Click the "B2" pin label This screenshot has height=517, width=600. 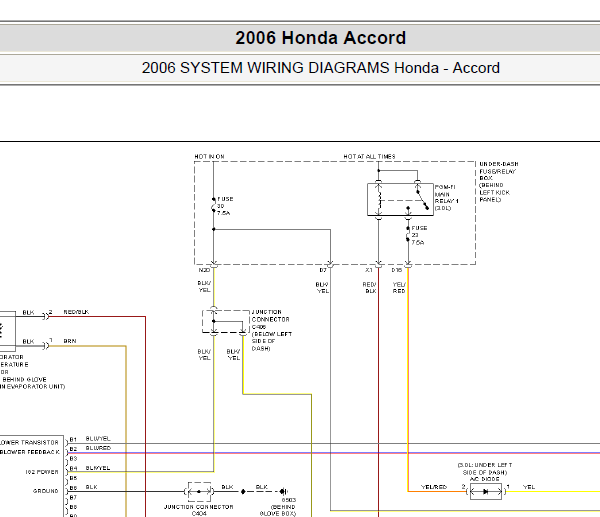click(x=73, y=449)
